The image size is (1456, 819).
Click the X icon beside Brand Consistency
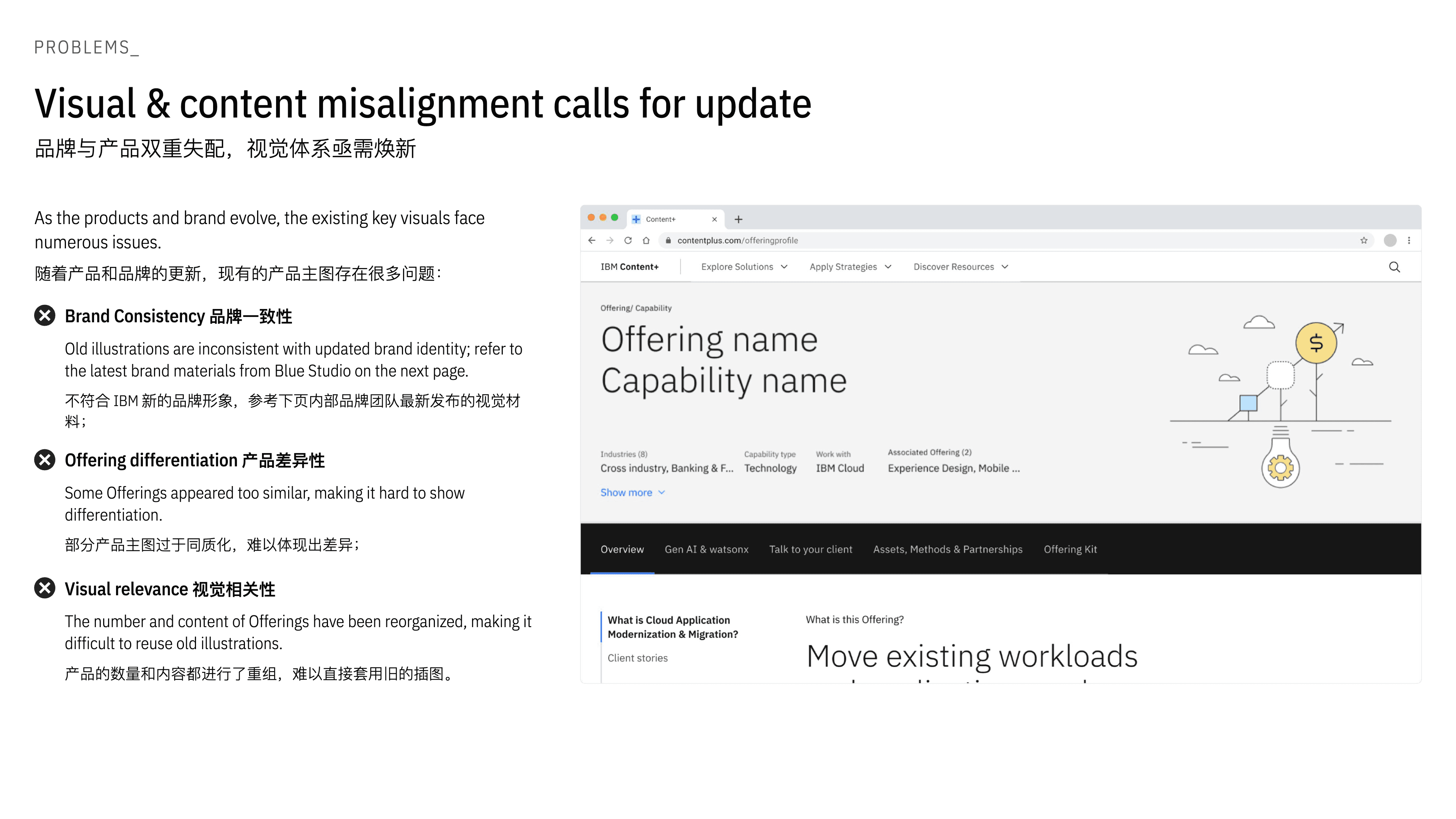45,315
